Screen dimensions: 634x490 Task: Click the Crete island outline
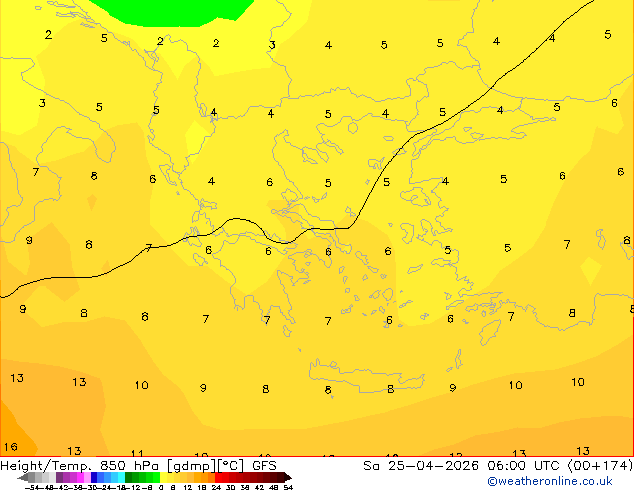[366, 376]
